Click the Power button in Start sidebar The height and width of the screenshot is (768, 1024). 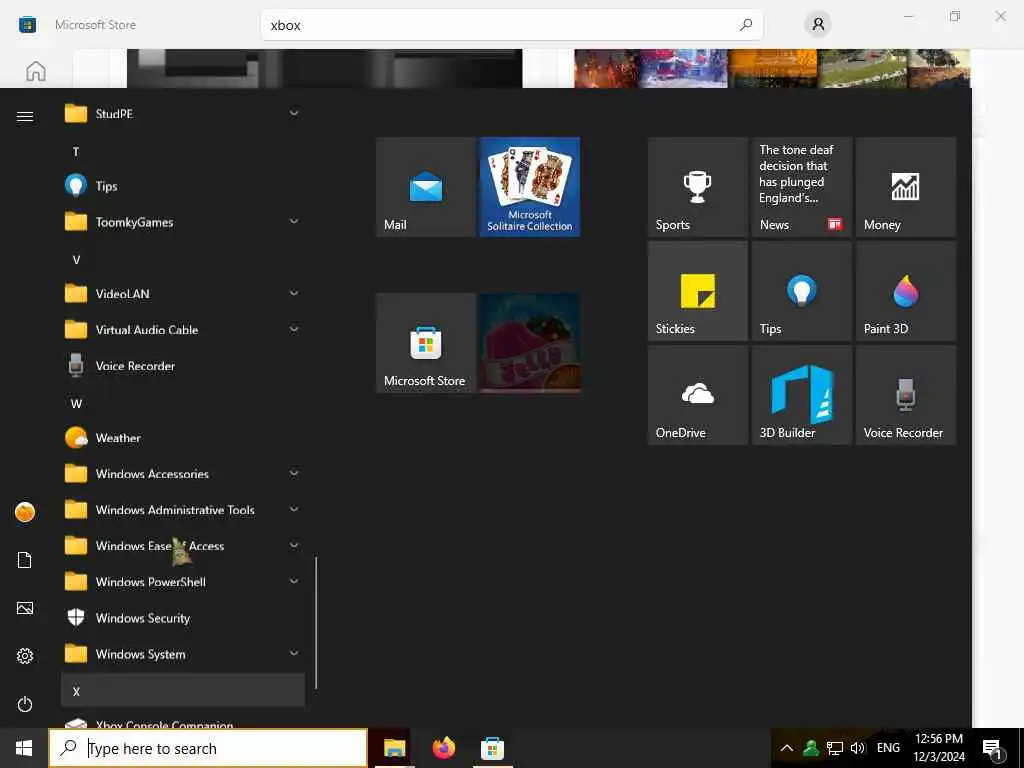25,704
